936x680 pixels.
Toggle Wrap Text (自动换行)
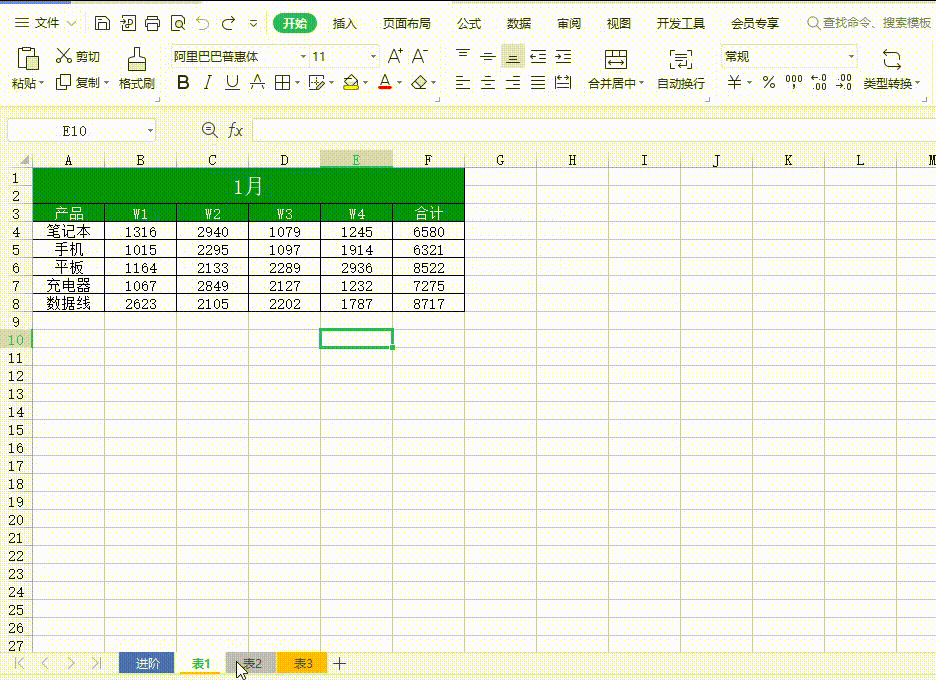pyautogui.click(x=681, y=69)
